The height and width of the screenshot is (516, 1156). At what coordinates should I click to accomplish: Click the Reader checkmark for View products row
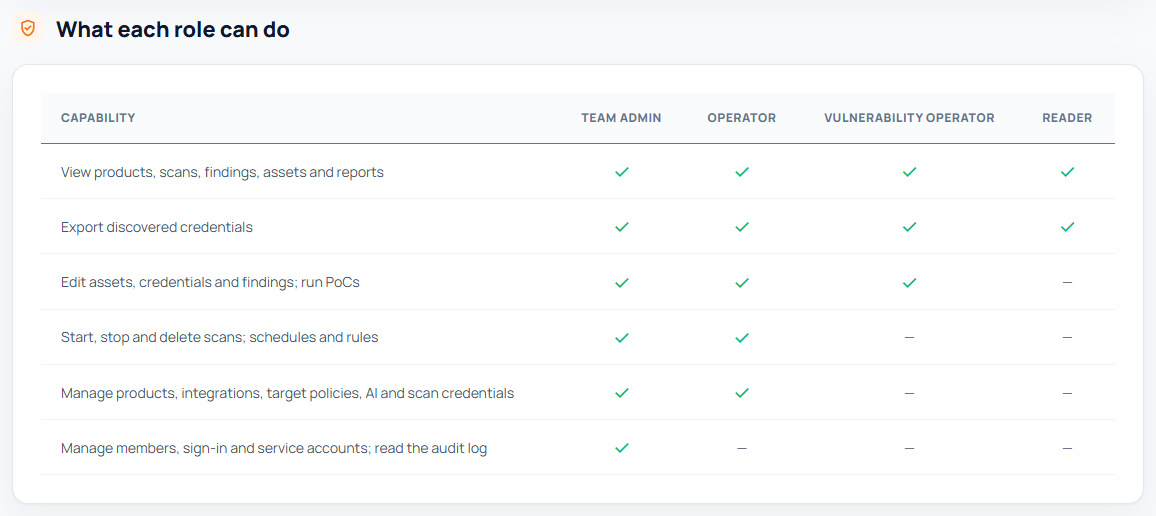[x=1068, y=172]
